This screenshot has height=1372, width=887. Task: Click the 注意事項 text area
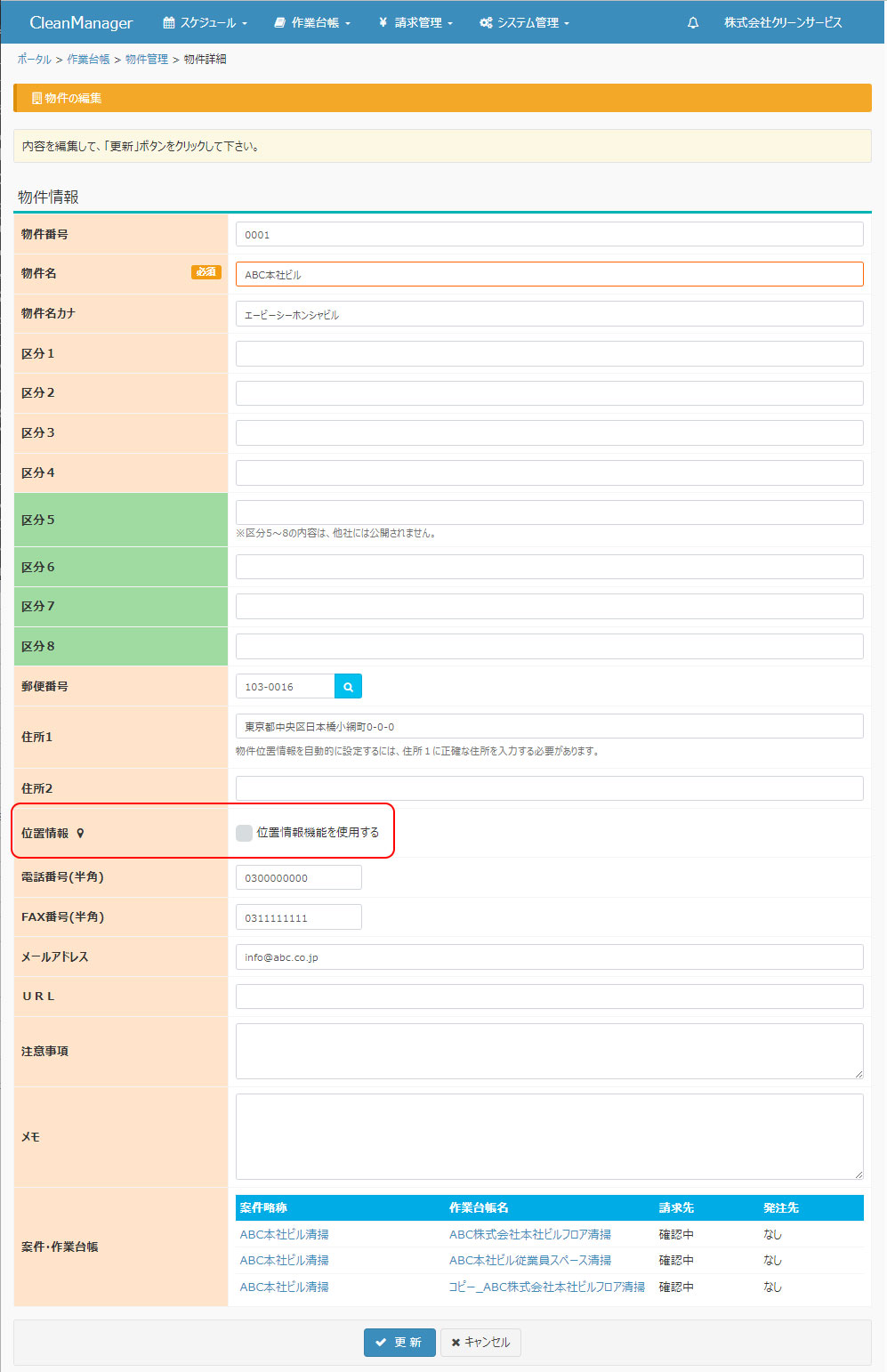550,1051
